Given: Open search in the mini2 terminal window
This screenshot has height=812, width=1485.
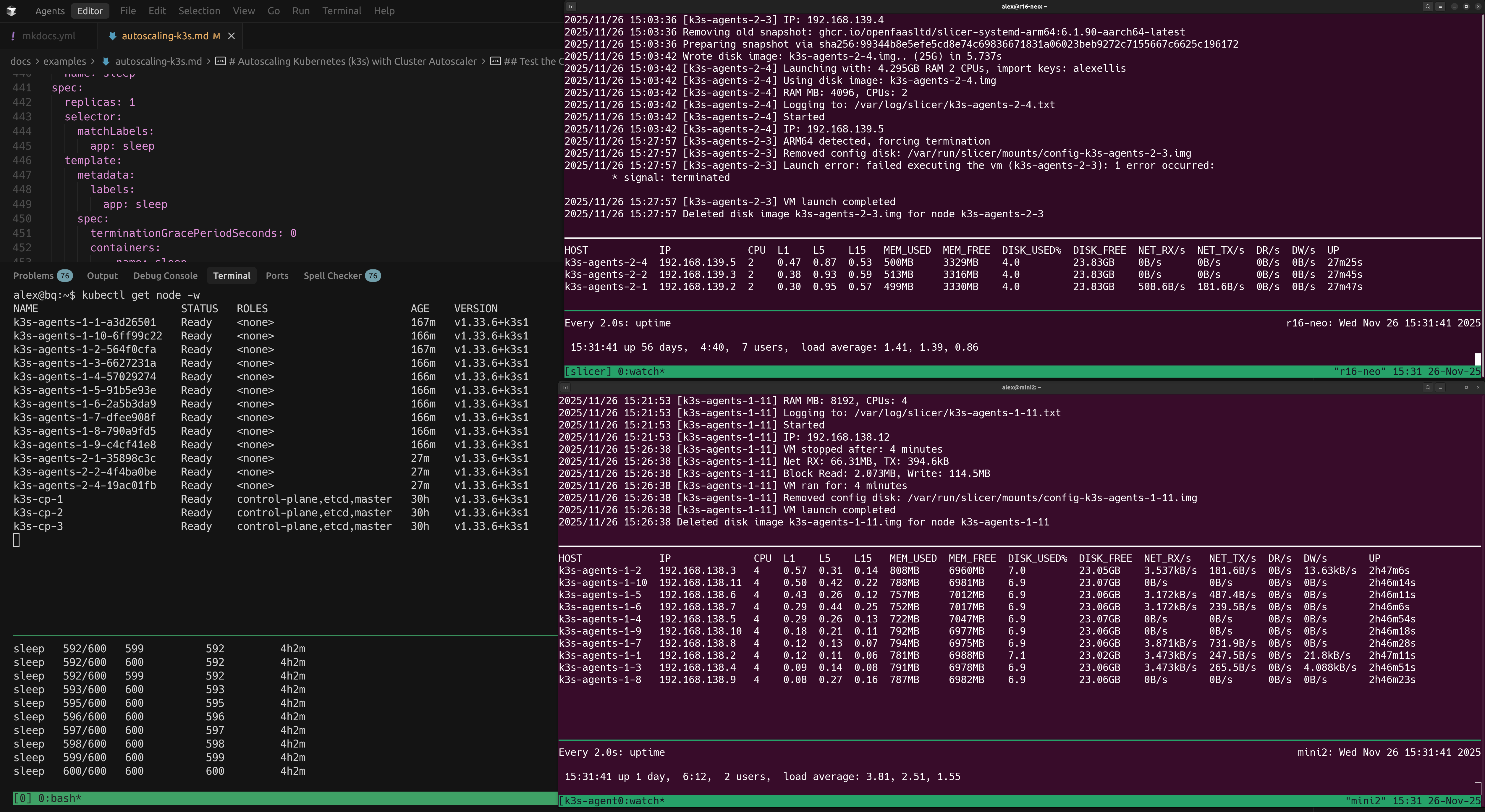Looking at the screenshot, I should (x=1427, y=387).
